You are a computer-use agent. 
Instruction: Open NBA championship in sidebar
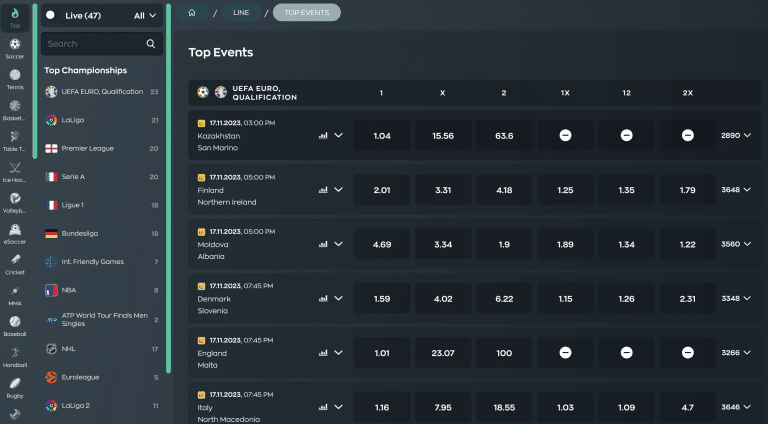pos(102,290)
